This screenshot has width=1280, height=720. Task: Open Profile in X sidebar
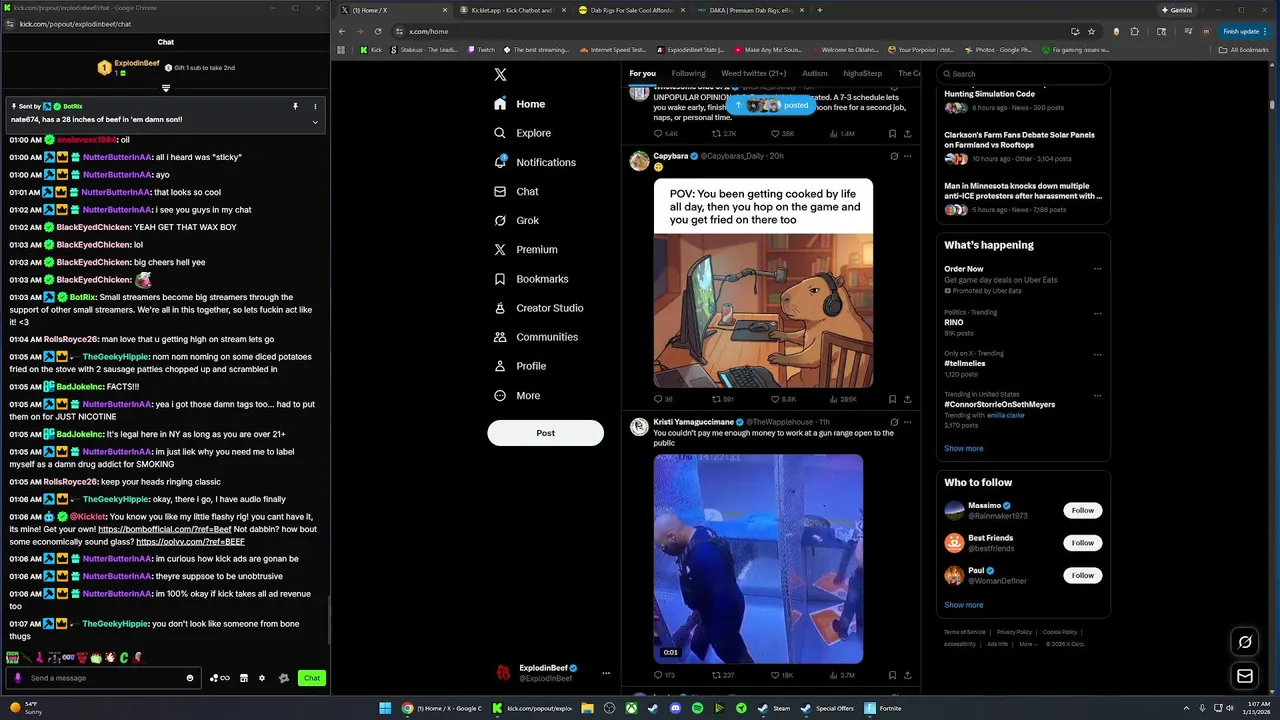point(520,366)
